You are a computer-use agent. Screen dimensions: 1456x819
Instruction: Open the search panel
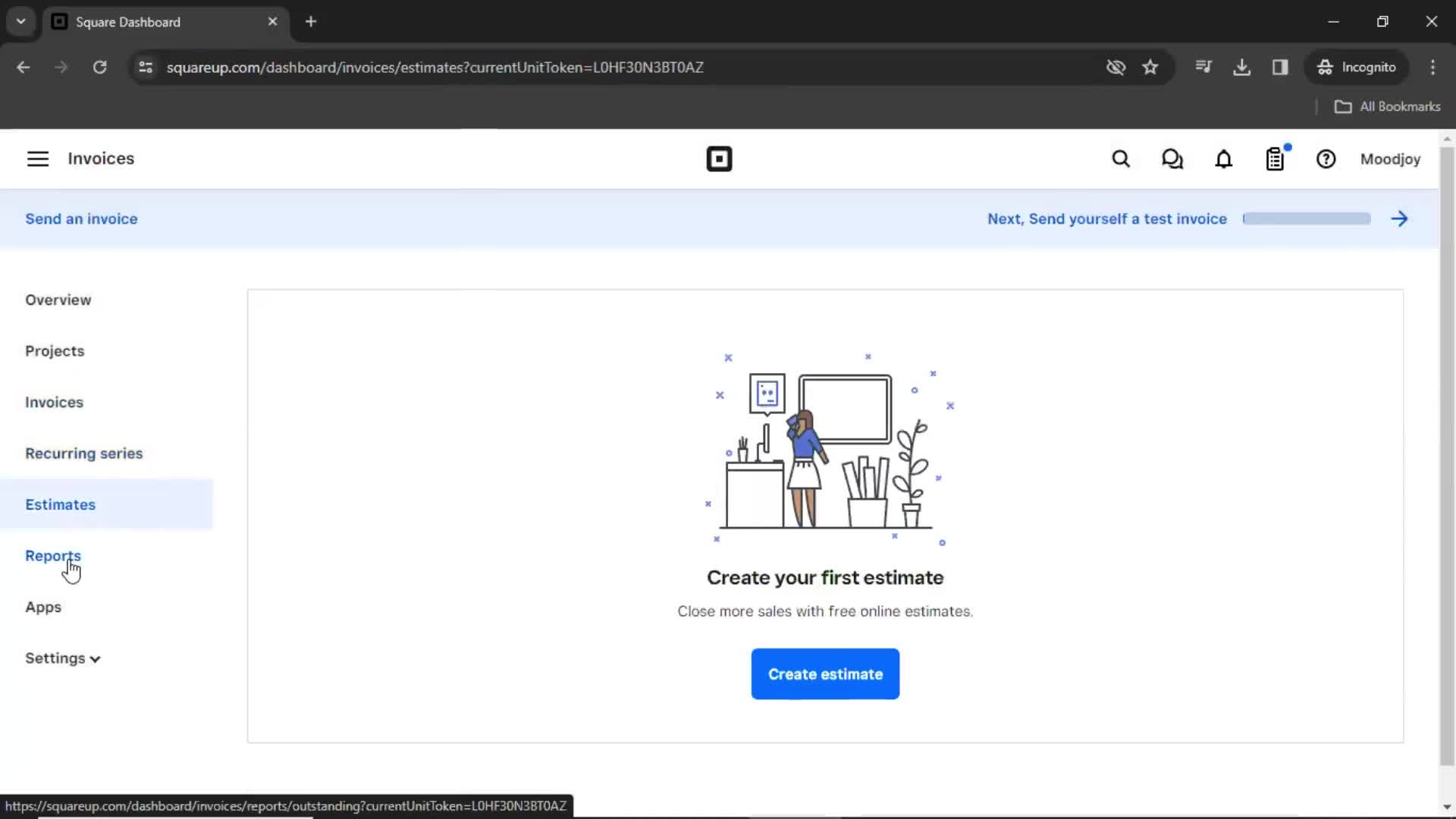(1120, 159)
